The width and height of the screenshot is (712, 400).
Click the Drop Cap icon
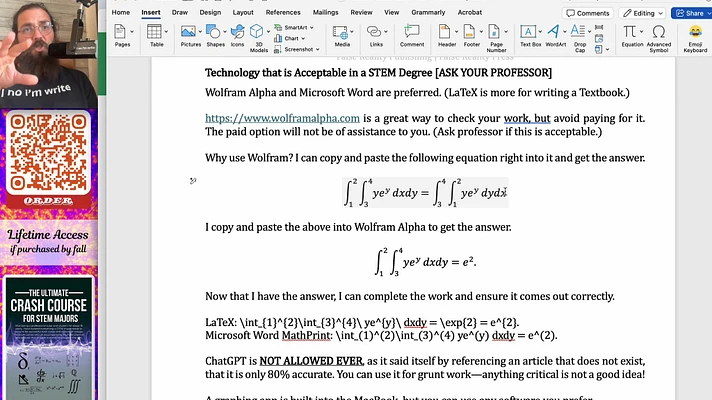click(578, 31)
